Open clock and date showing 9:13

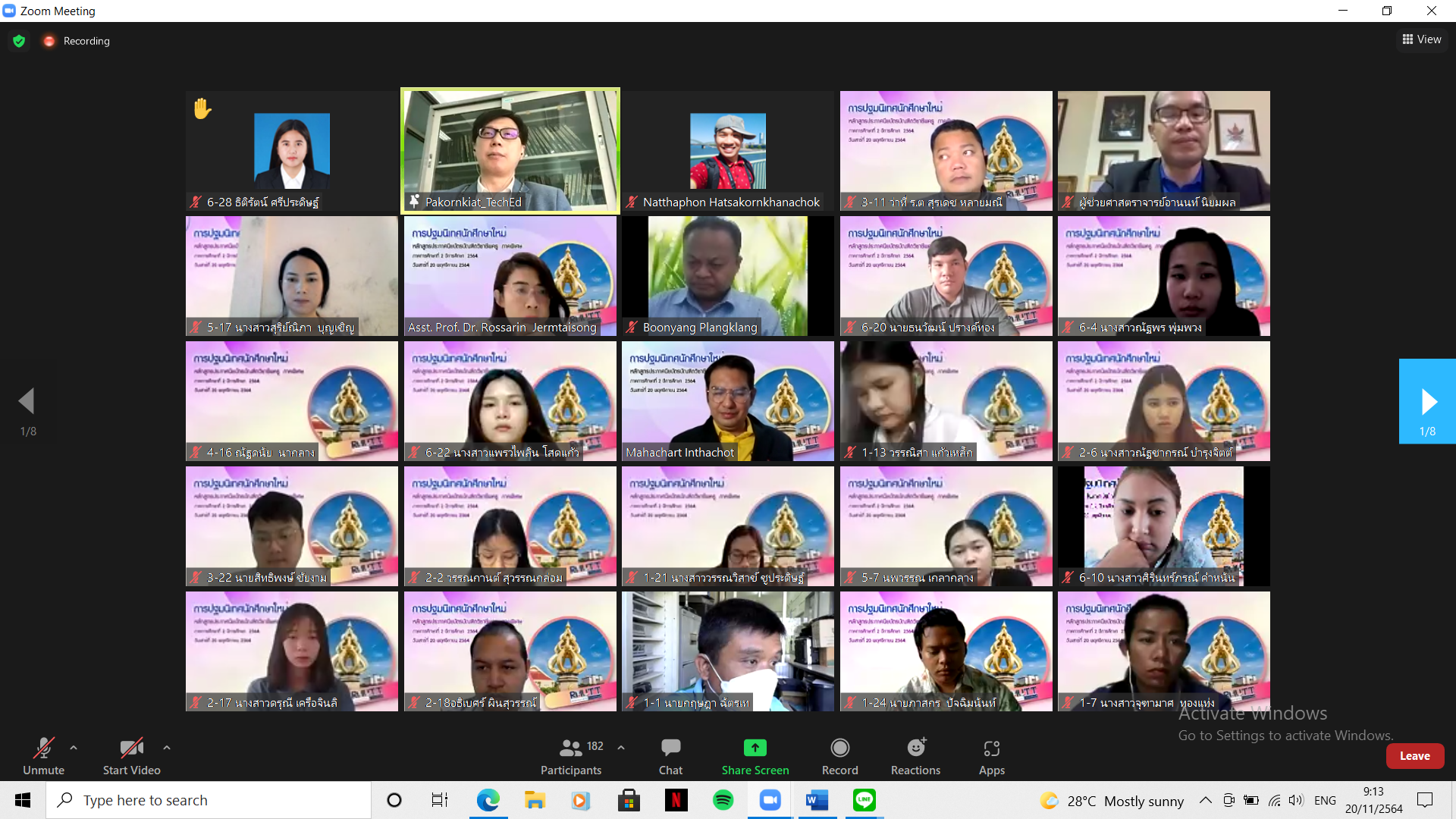tap(1373, 800)
